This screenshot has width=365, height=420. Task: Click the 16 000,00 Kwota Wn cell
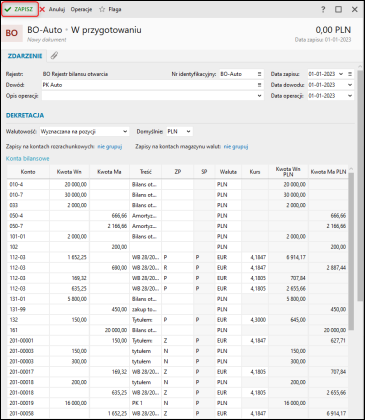pyautogui.click(x=69, y=403)
